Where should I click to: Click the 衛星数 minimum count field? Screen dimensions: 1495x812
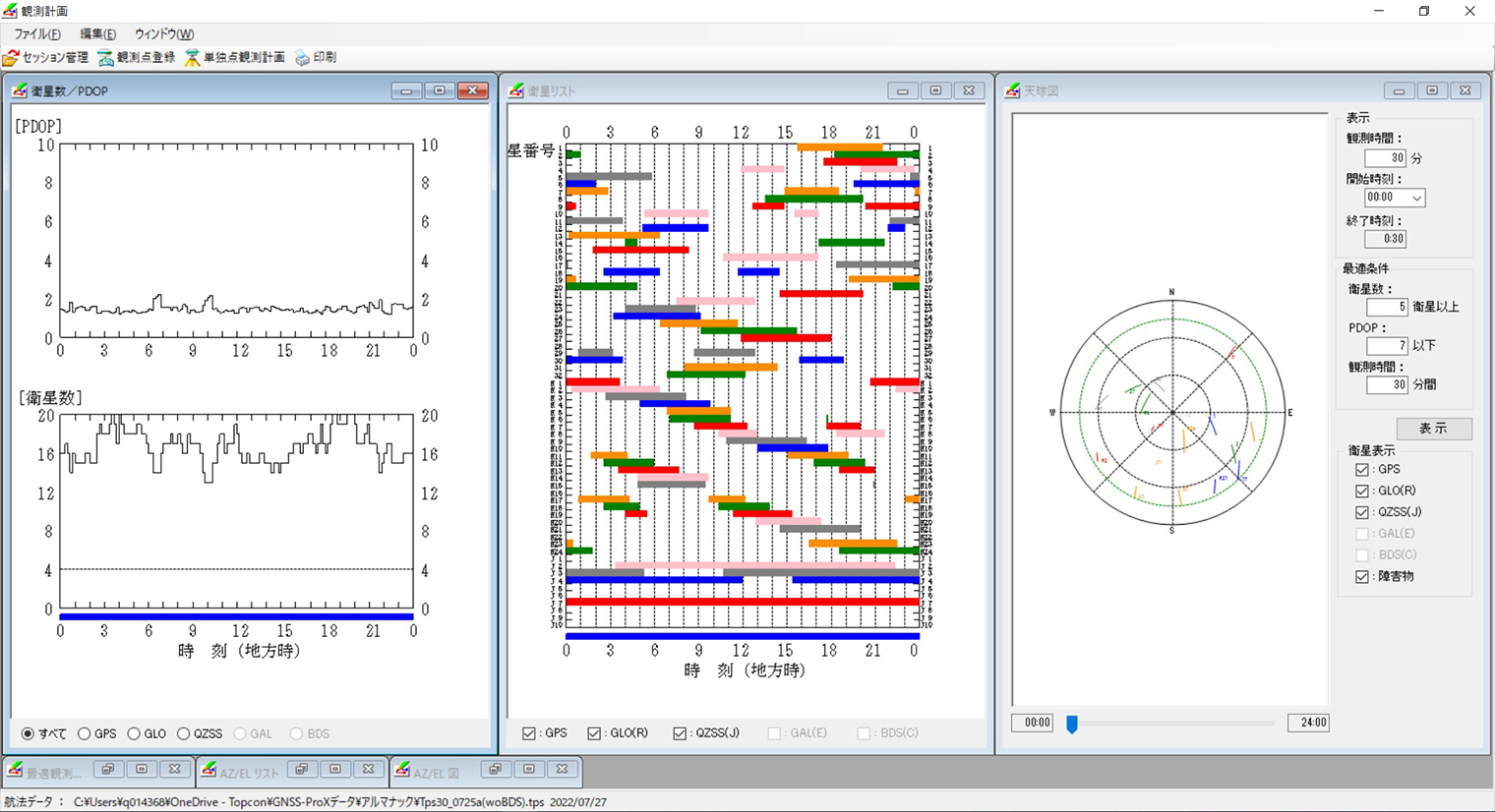tap(1387, 307)
